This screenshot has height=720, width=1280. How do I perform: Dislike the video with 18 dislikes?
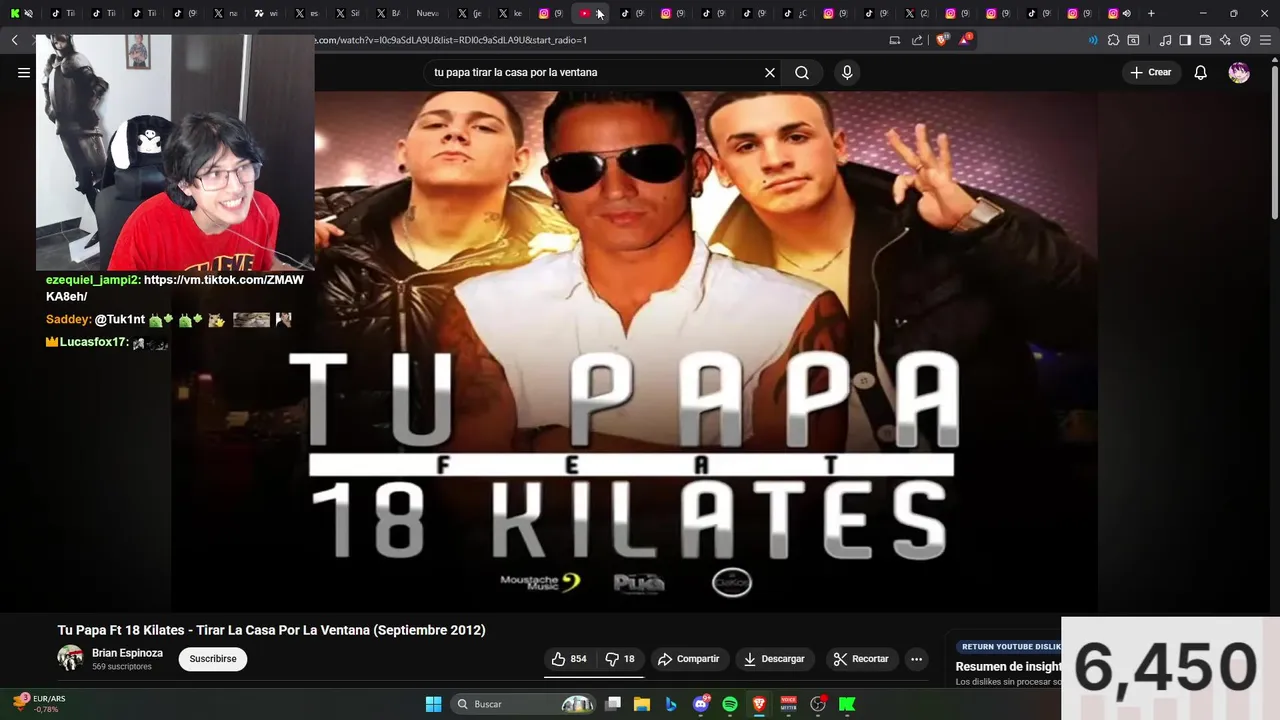coord(621,659)
